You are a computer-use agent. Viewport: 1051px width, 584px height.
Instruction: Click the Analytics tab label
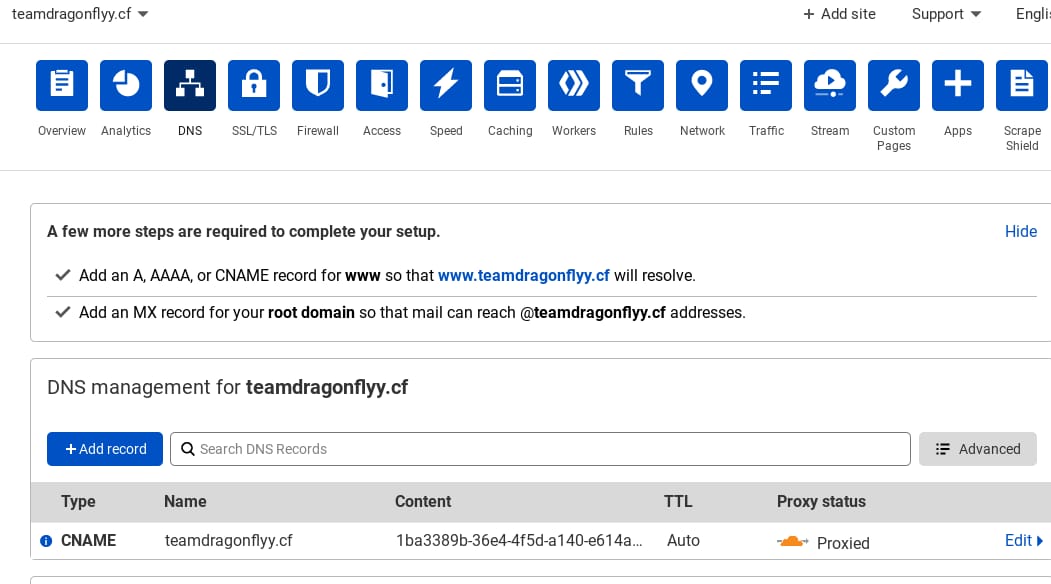(x=126, y=131)
